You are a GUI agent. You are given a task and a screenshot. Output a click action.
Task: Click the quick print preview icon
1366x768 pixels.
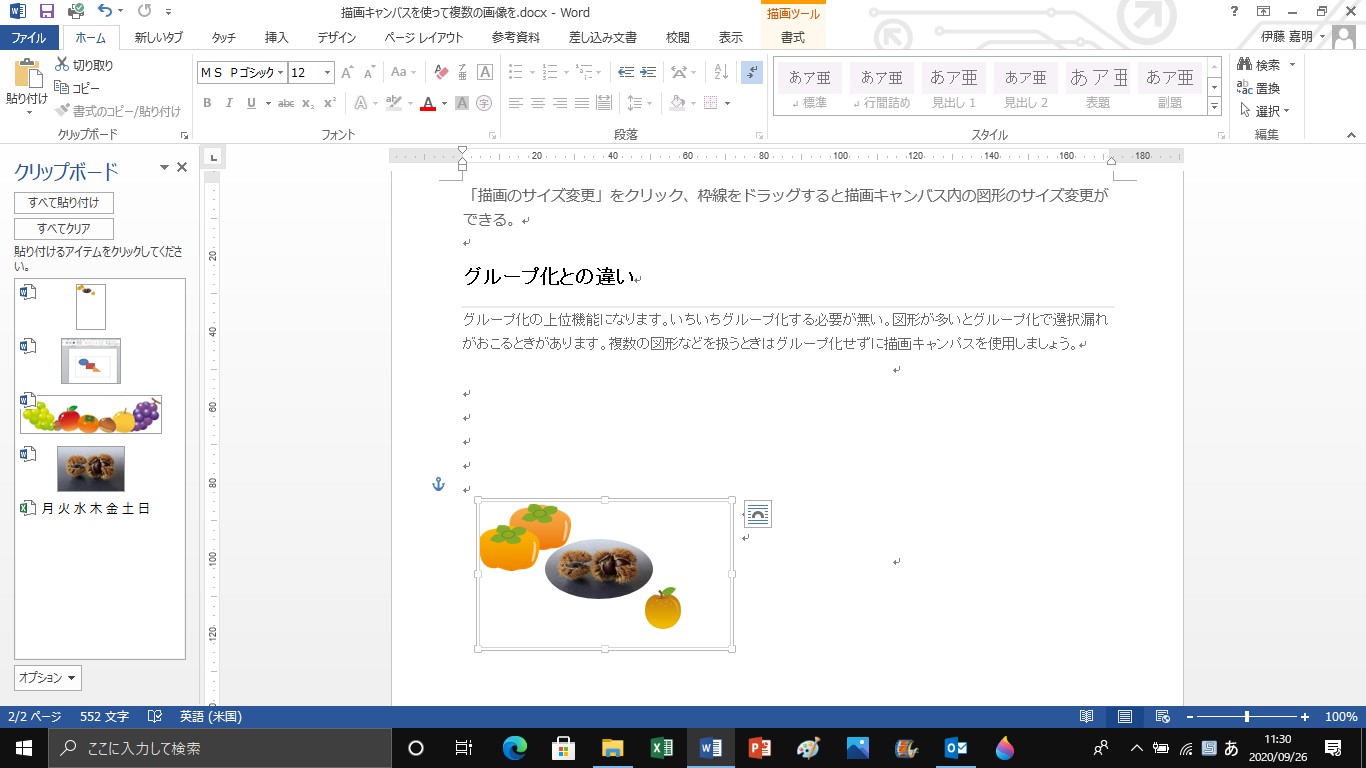76,13
